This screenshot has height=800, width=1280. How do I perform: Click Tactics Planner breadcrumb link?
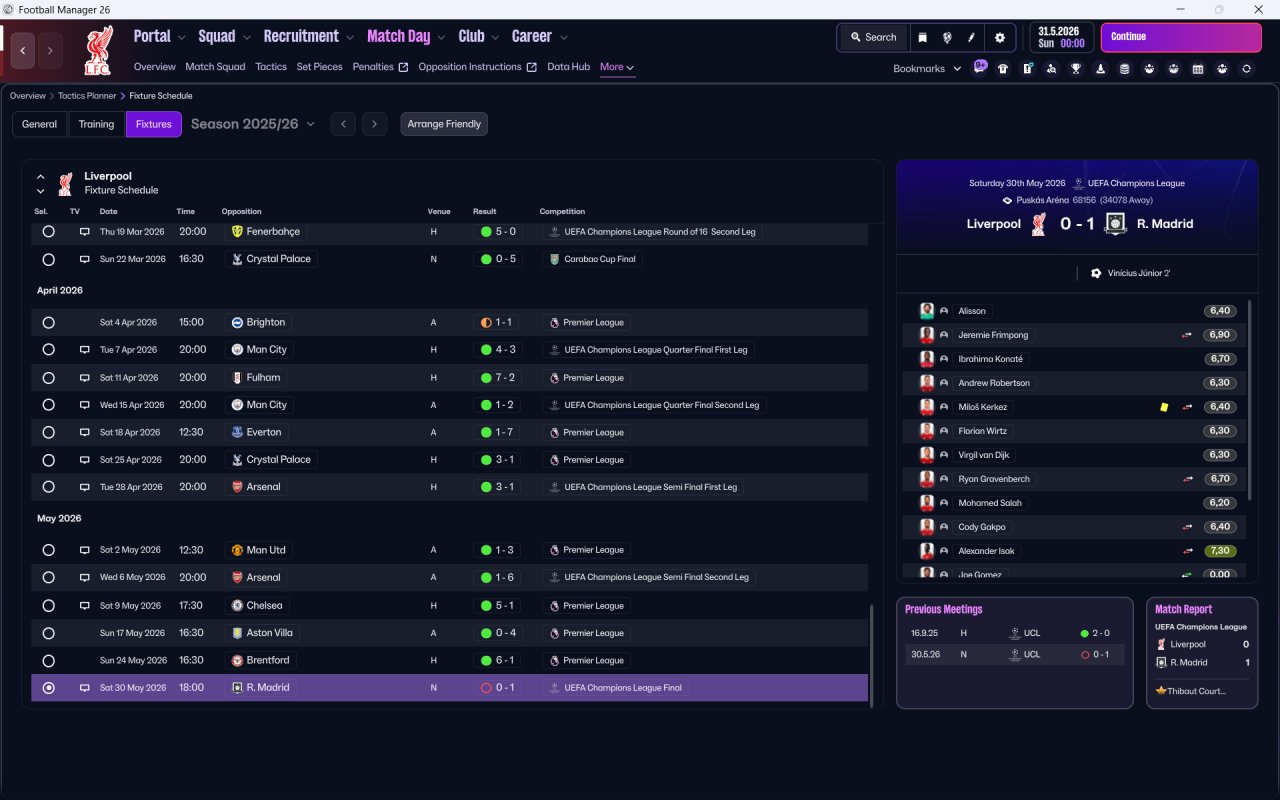pyautogui.click(x=87, y=96)
